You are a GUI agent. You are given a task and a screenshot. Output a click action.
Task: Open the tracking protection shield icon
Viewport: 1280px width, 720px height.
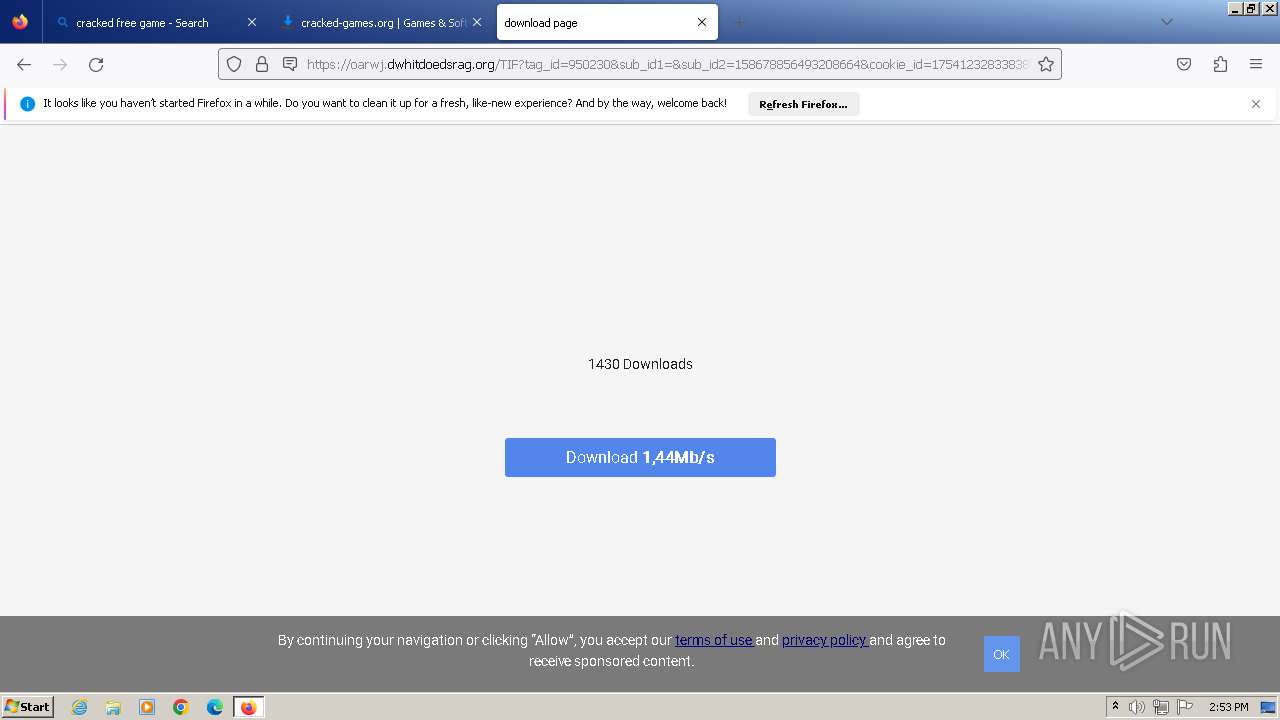[234, 64]
